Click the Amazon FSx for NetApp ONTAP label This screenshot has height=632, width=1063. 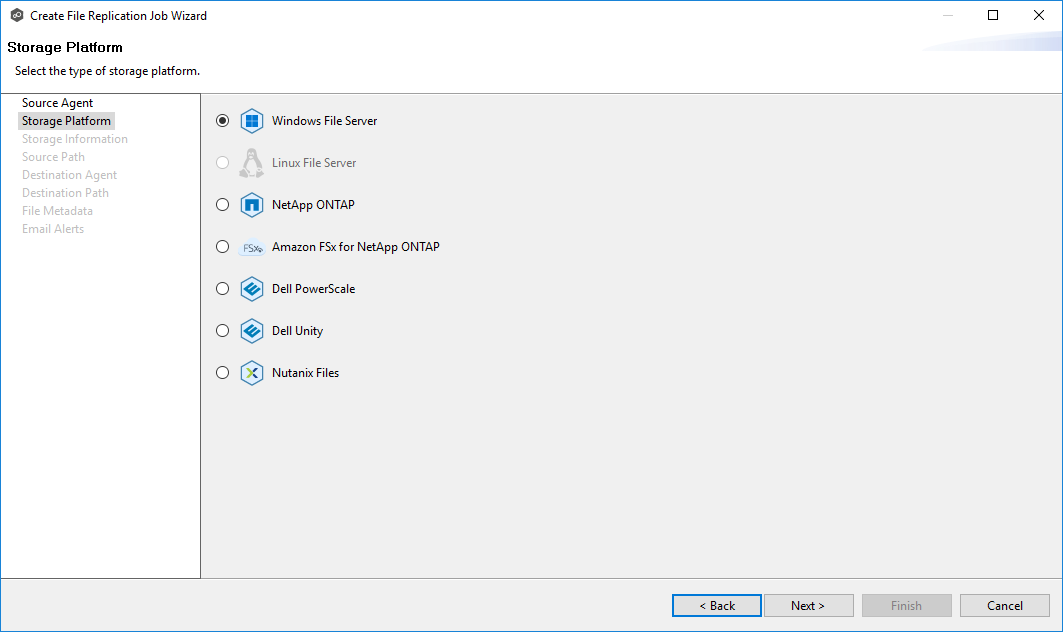click(356, 247)
